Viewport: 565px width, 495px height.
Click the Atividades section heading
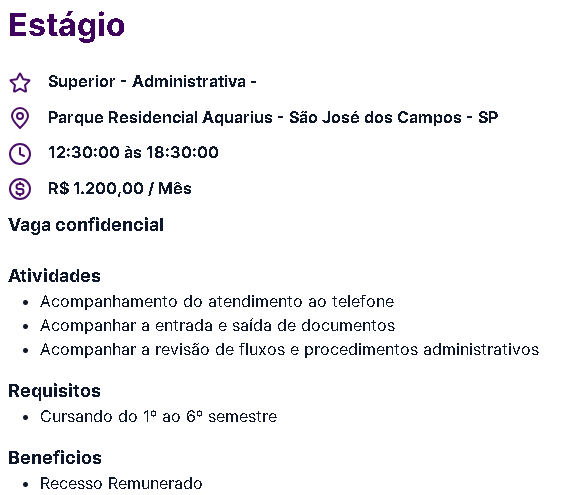click(x=54, y=276)
